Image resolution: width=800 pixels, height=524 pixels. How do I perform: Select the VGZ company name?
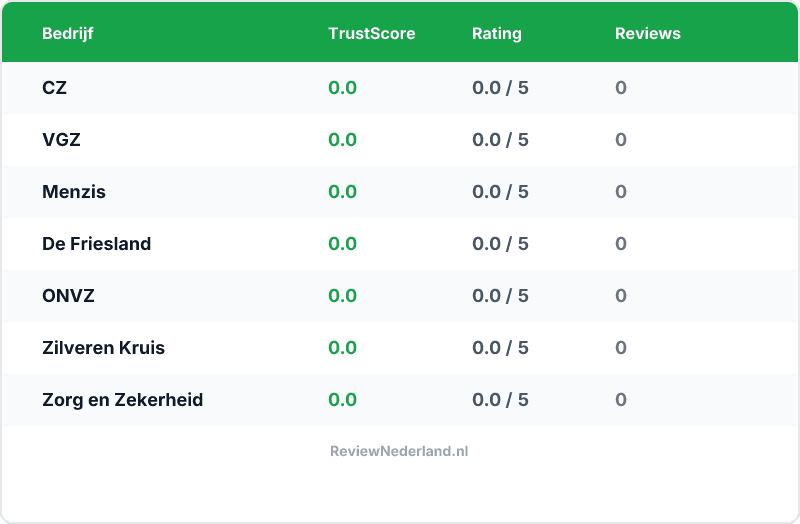point(61,140)
